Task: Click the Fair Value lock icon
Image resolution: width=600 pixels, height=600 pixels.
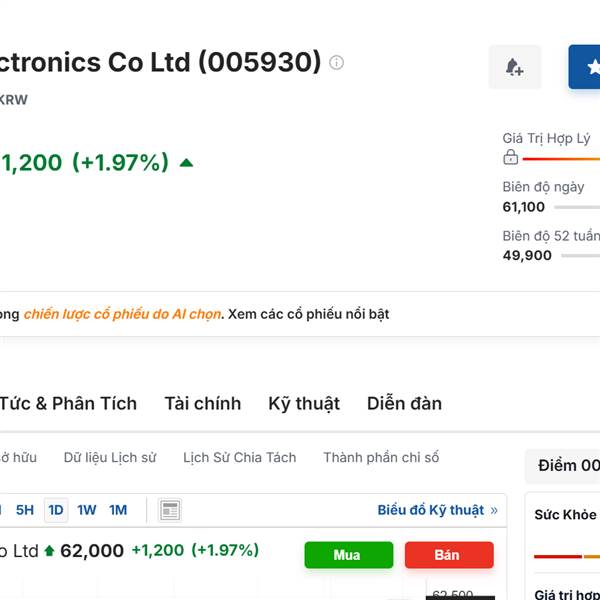Action: tap(510, 157)
